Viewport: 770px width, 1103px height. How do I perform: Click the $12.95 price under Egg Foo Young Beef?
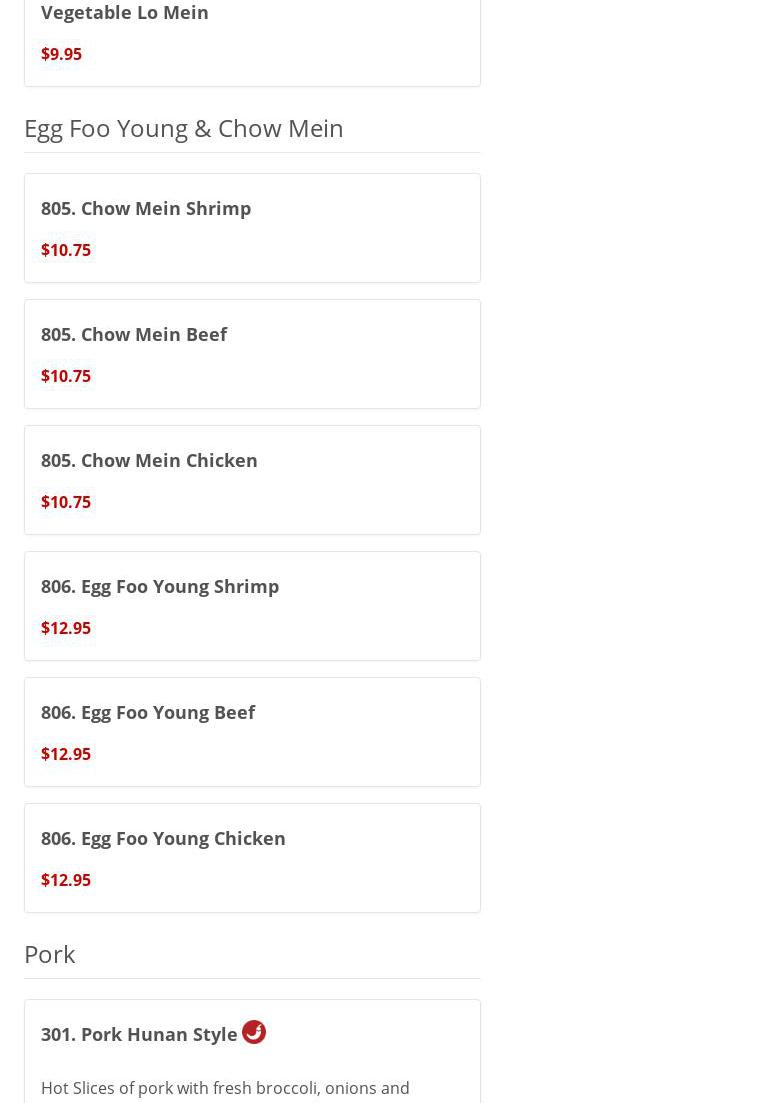66,754
